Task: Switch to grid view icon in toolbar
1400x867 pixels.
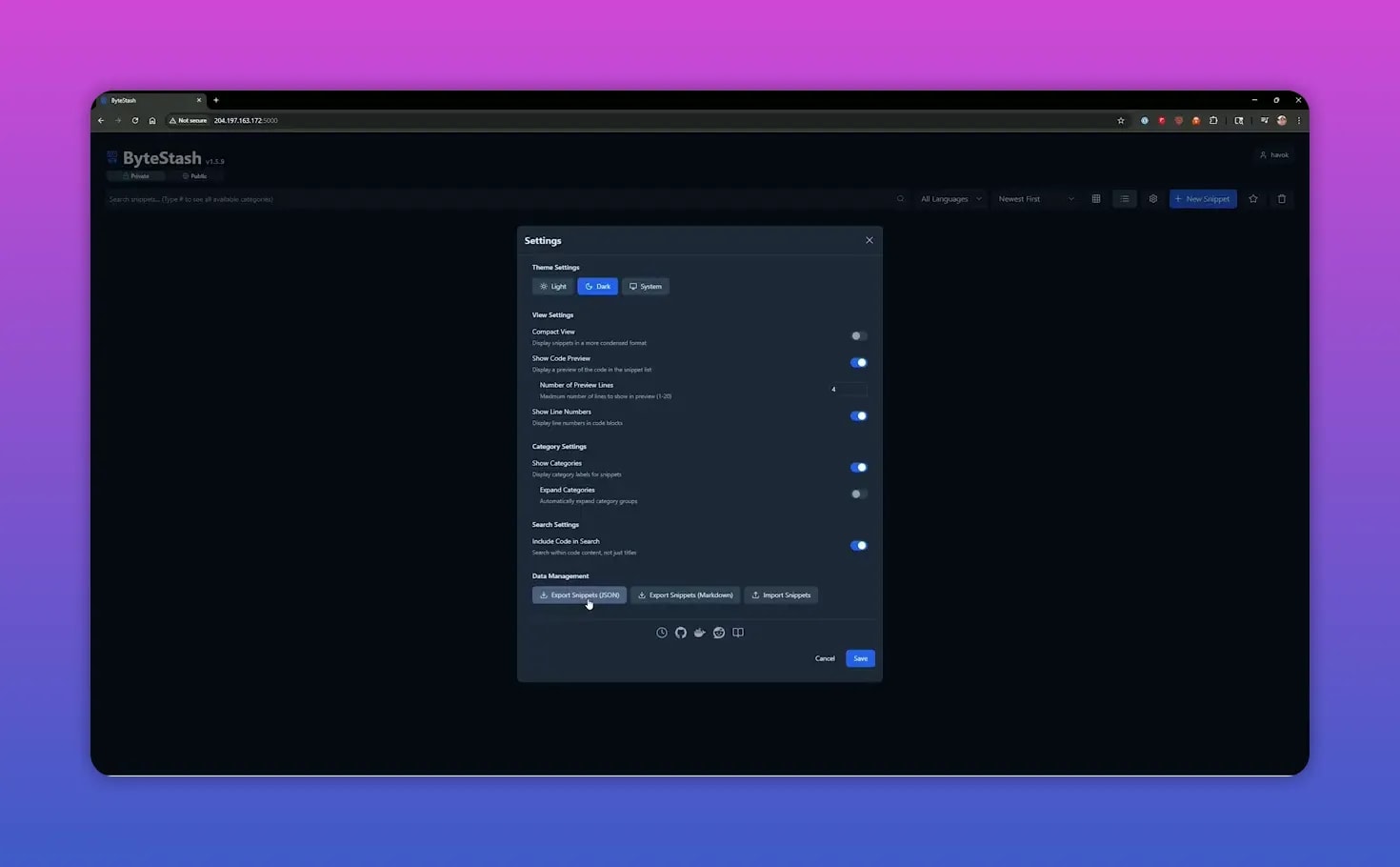Action: tap(1096, 199)
